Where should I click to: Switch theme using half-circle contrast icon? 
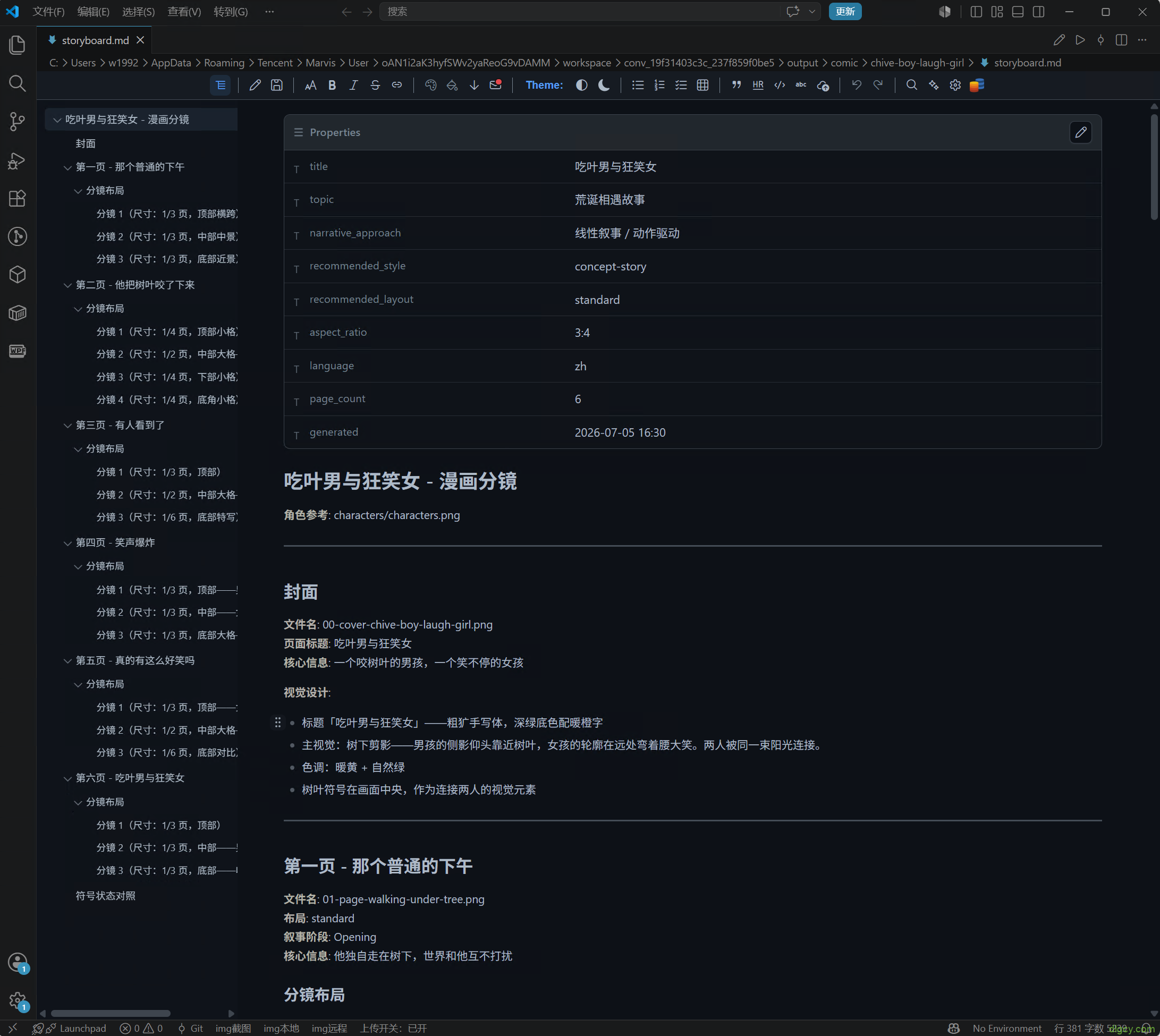[582, 86]
